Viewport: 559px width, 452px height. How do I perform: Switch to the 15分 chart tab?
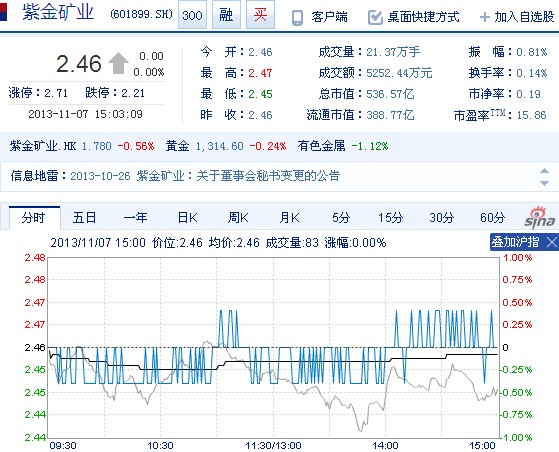tap(390, 217)
